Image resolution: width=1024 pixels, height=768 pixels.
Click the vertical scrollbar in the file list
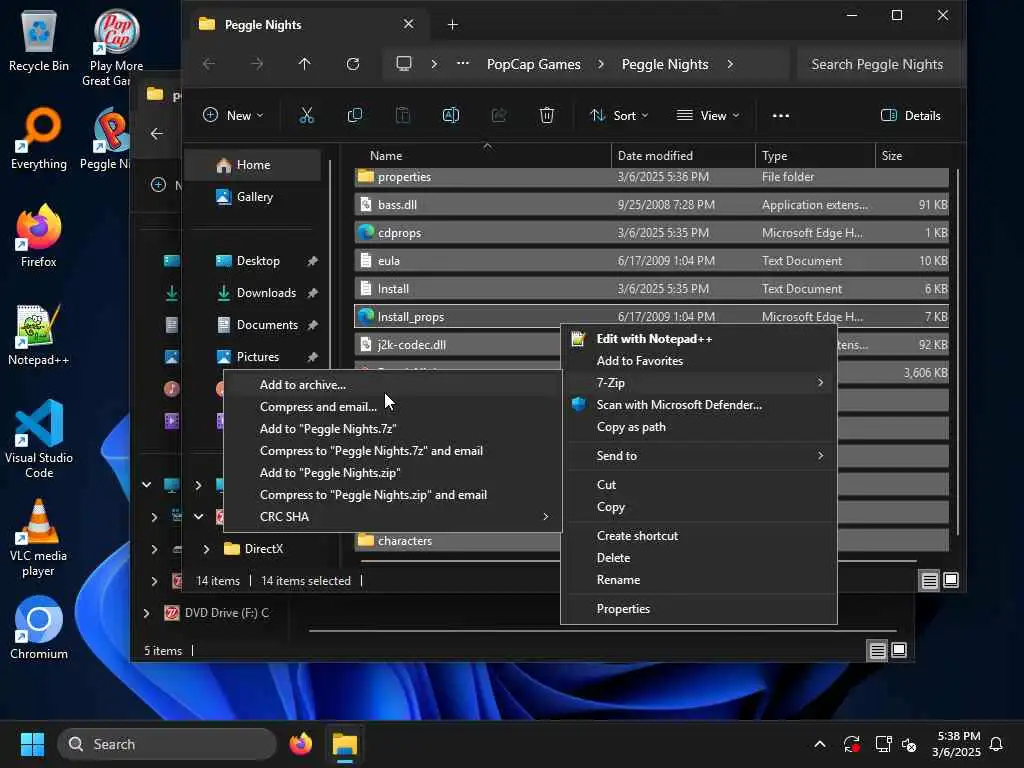[x=957, y=353]
